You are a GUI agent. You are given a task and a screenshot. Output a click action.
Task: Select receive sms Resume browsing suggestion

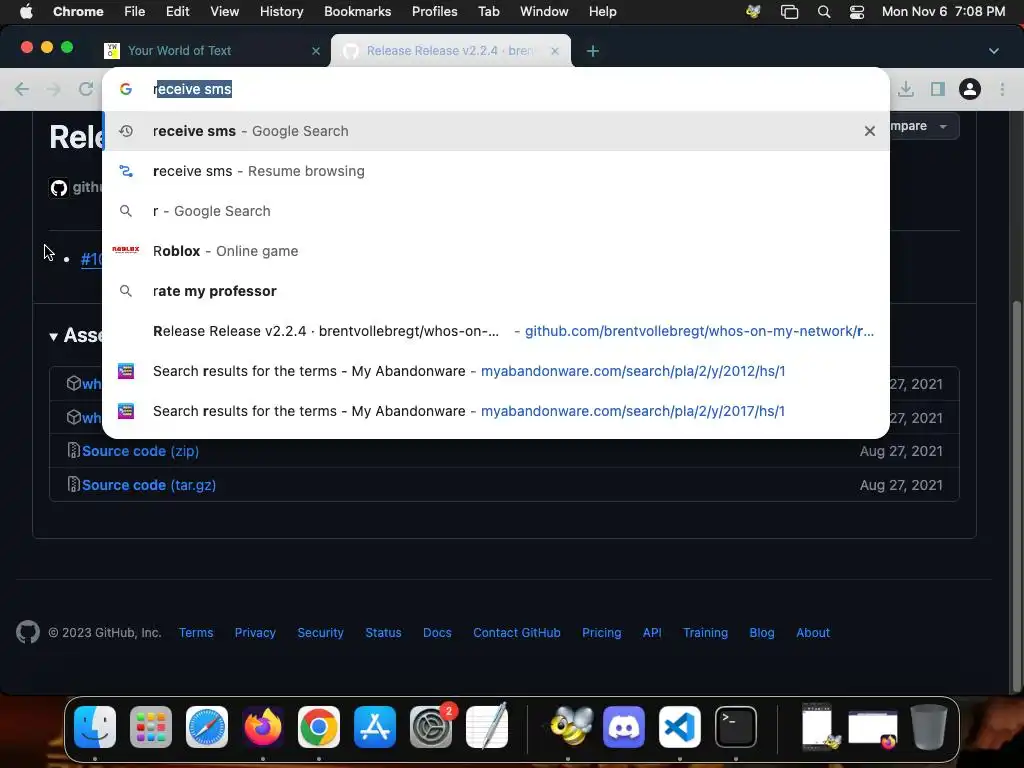[x=496, y=171]
